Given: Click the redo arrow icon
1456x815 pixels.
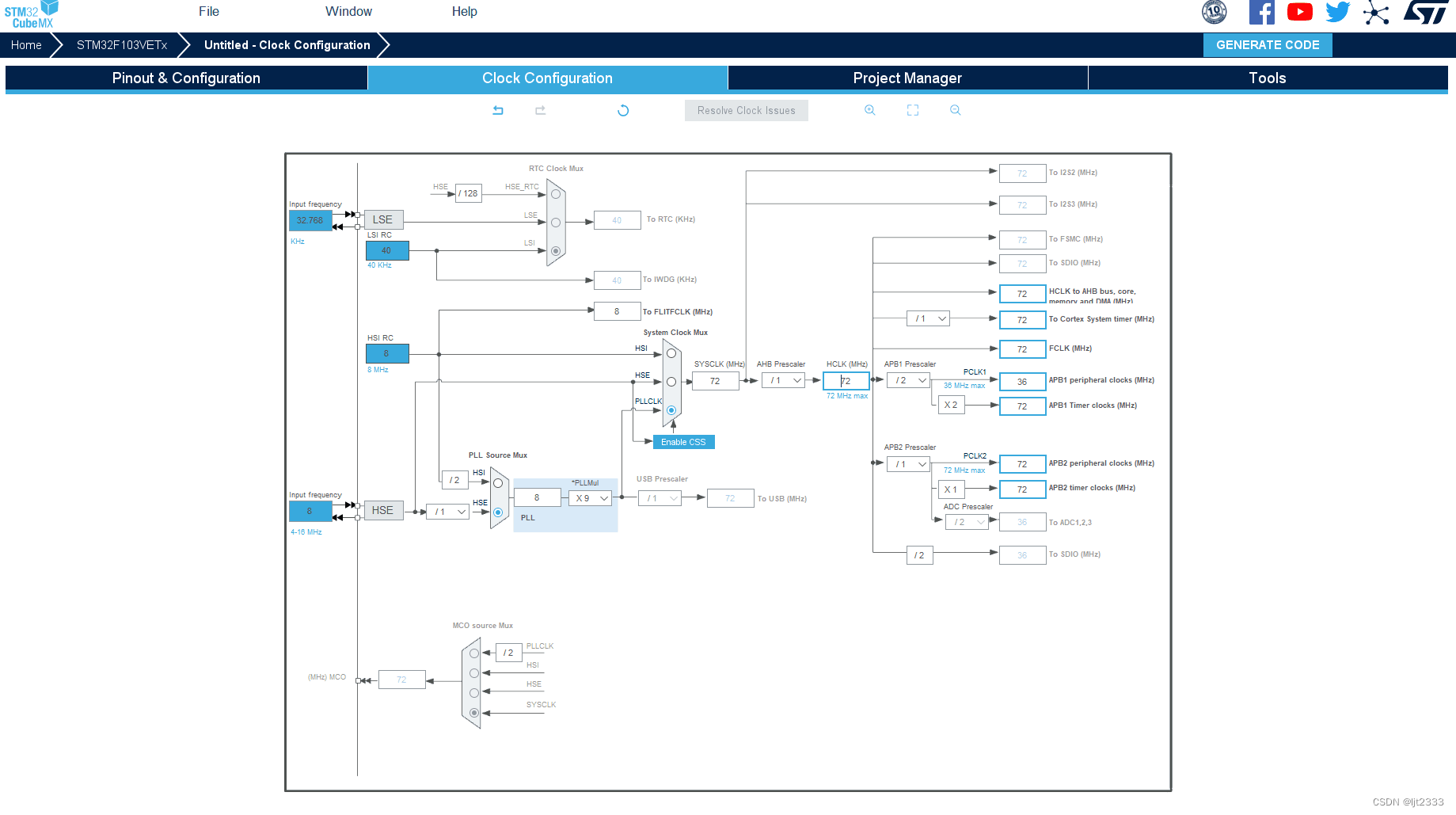Looking at the screenshot, I should pos(541,110).
